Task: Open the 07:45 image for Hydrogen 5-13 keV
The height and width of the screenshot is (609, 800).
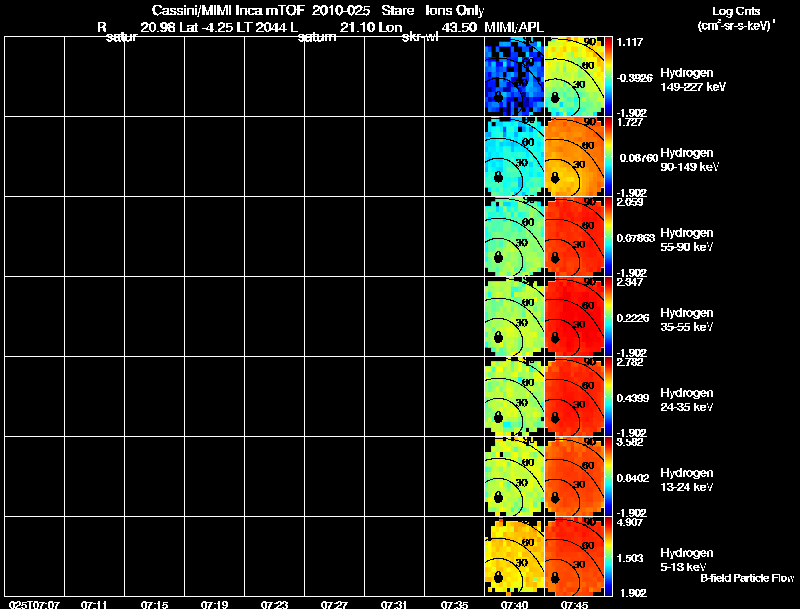Action: point(574,556)
